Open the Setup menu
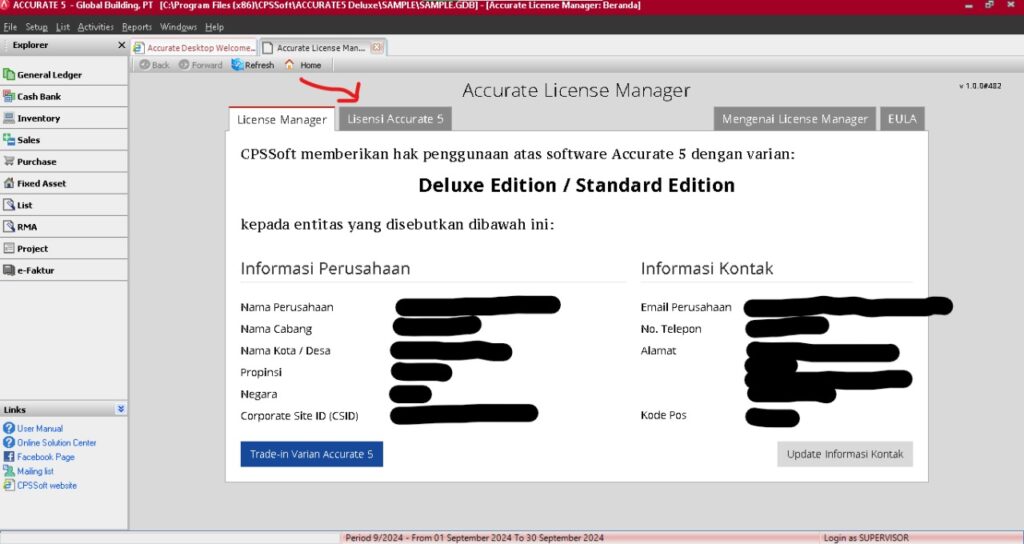This screenshot has width=1024, height=544. [x=37, y=27]
